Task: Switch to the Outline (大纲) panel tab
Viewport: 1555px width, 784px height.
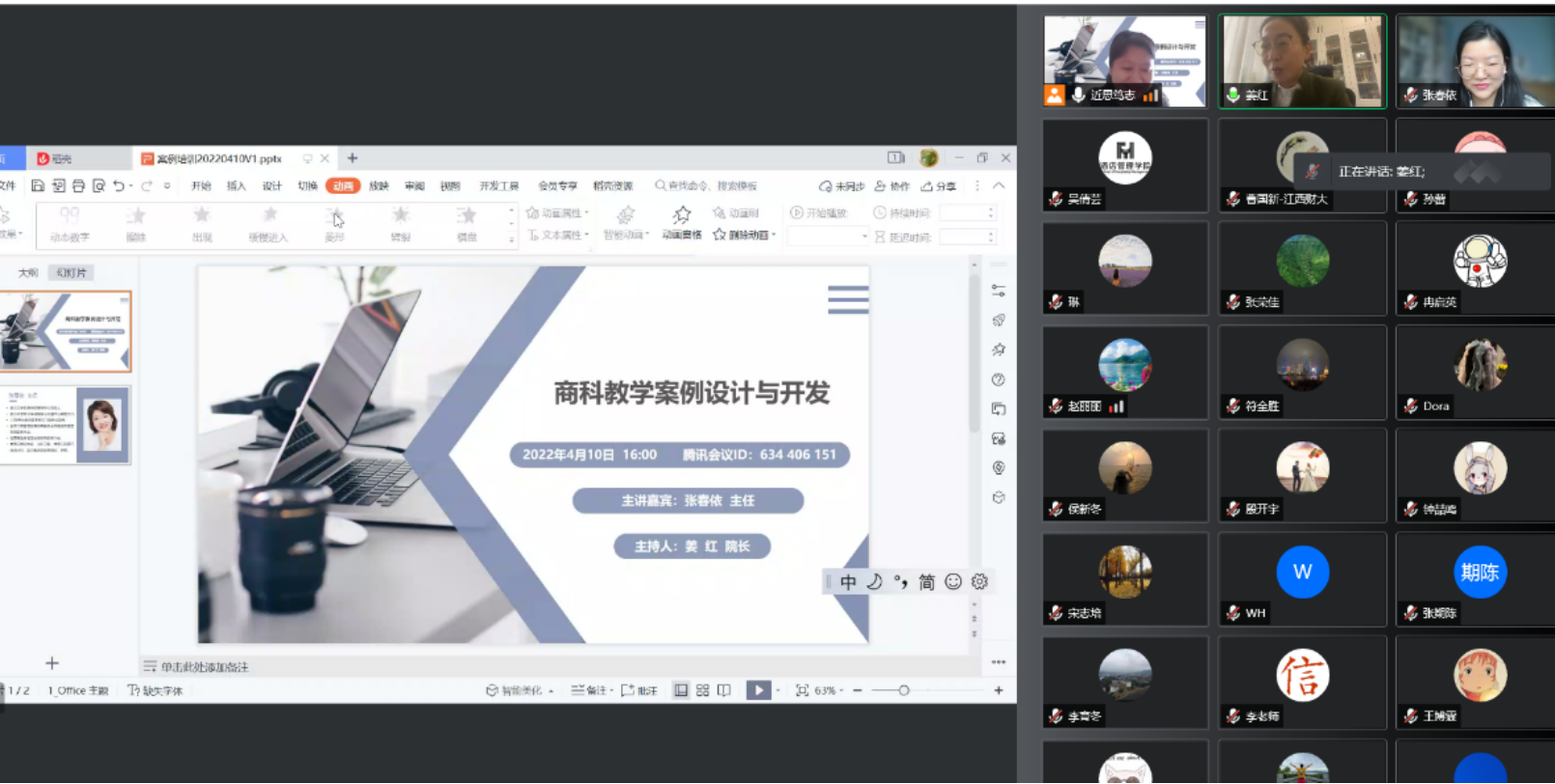Action: 28,272
